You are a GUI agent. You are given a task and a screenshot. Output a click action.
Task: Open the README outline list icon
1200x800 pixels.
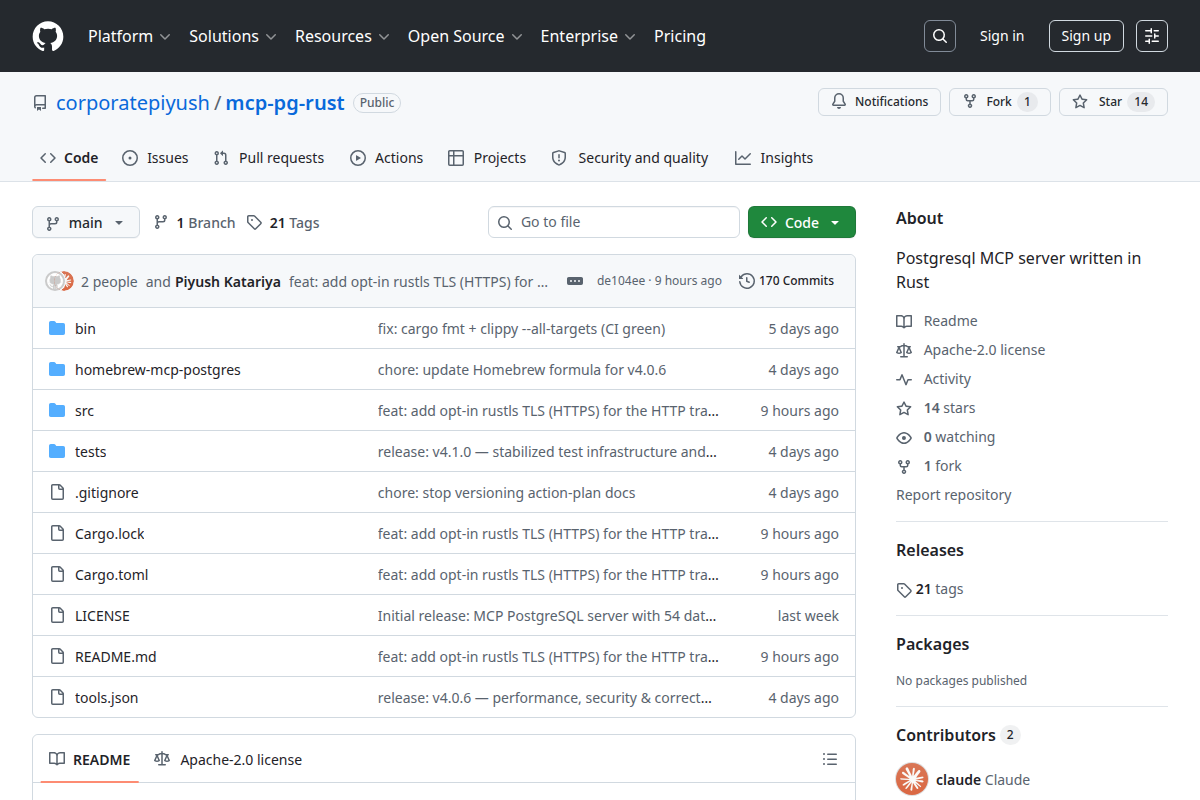(x=829, y=760)
